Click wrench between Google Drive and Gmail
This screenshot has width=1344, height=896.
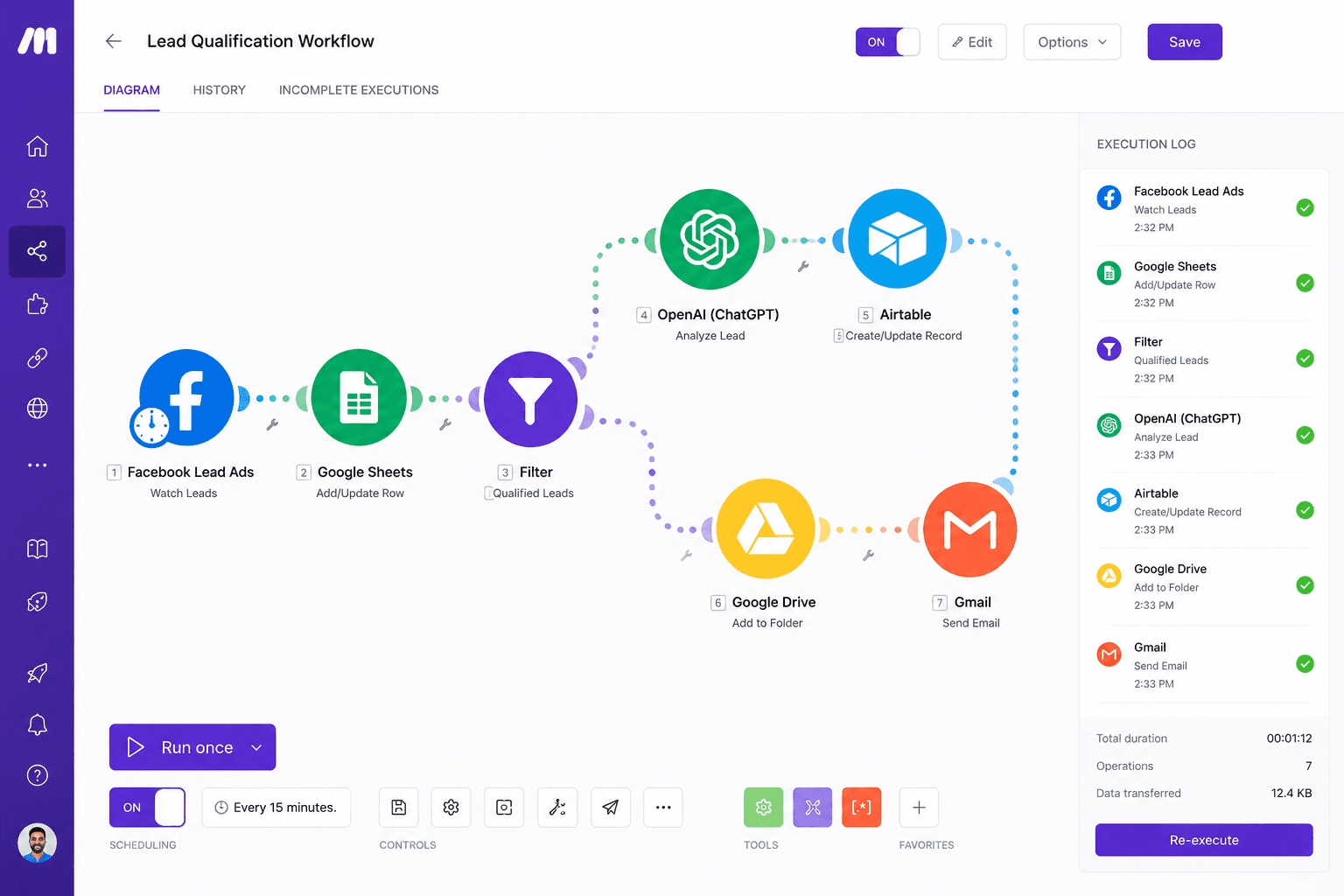click(869, 556)
